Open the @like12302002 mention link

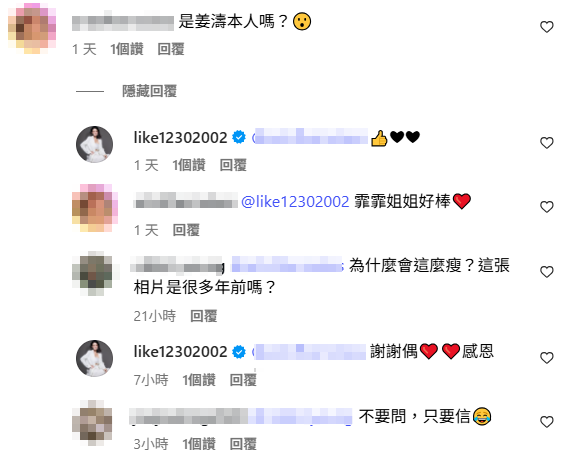[x=295, y=201]
